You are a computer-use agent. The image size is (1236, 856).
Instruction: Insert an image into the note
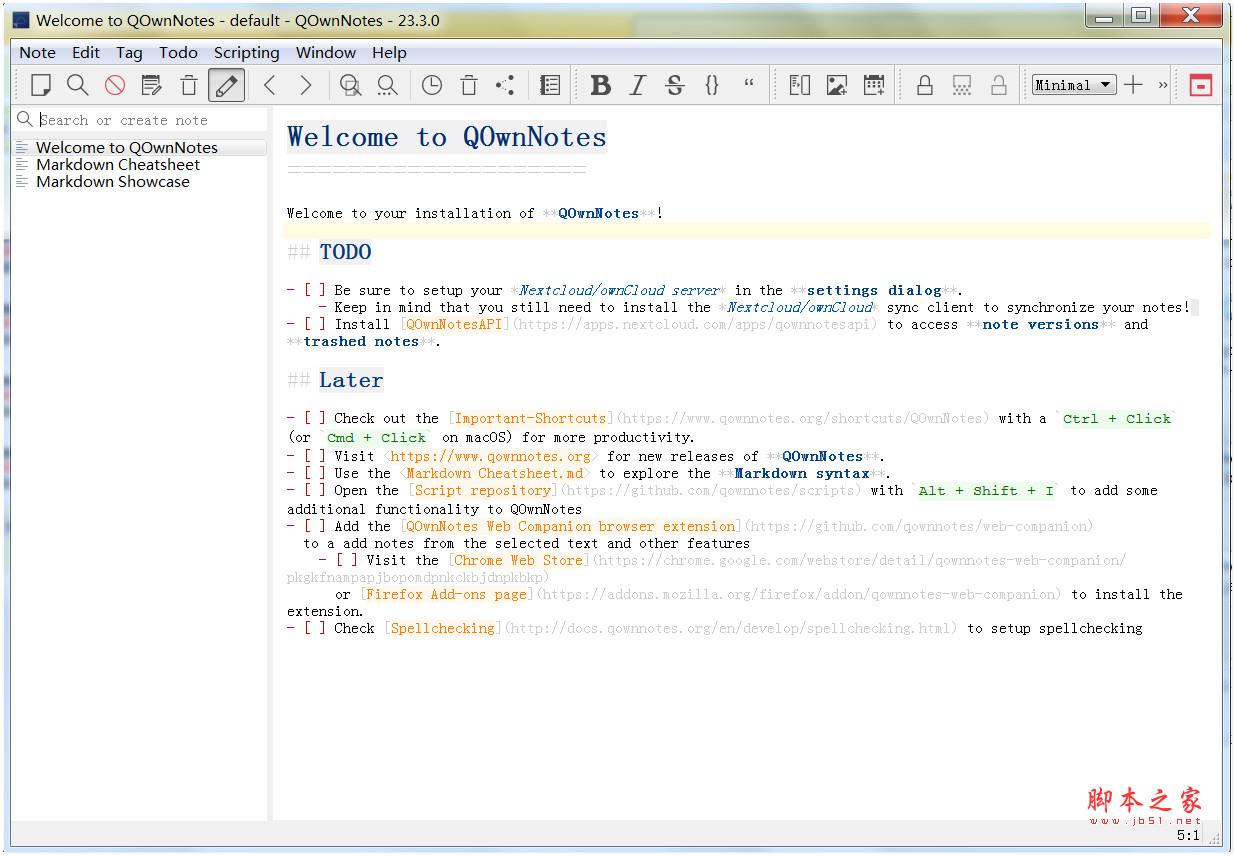836,85
